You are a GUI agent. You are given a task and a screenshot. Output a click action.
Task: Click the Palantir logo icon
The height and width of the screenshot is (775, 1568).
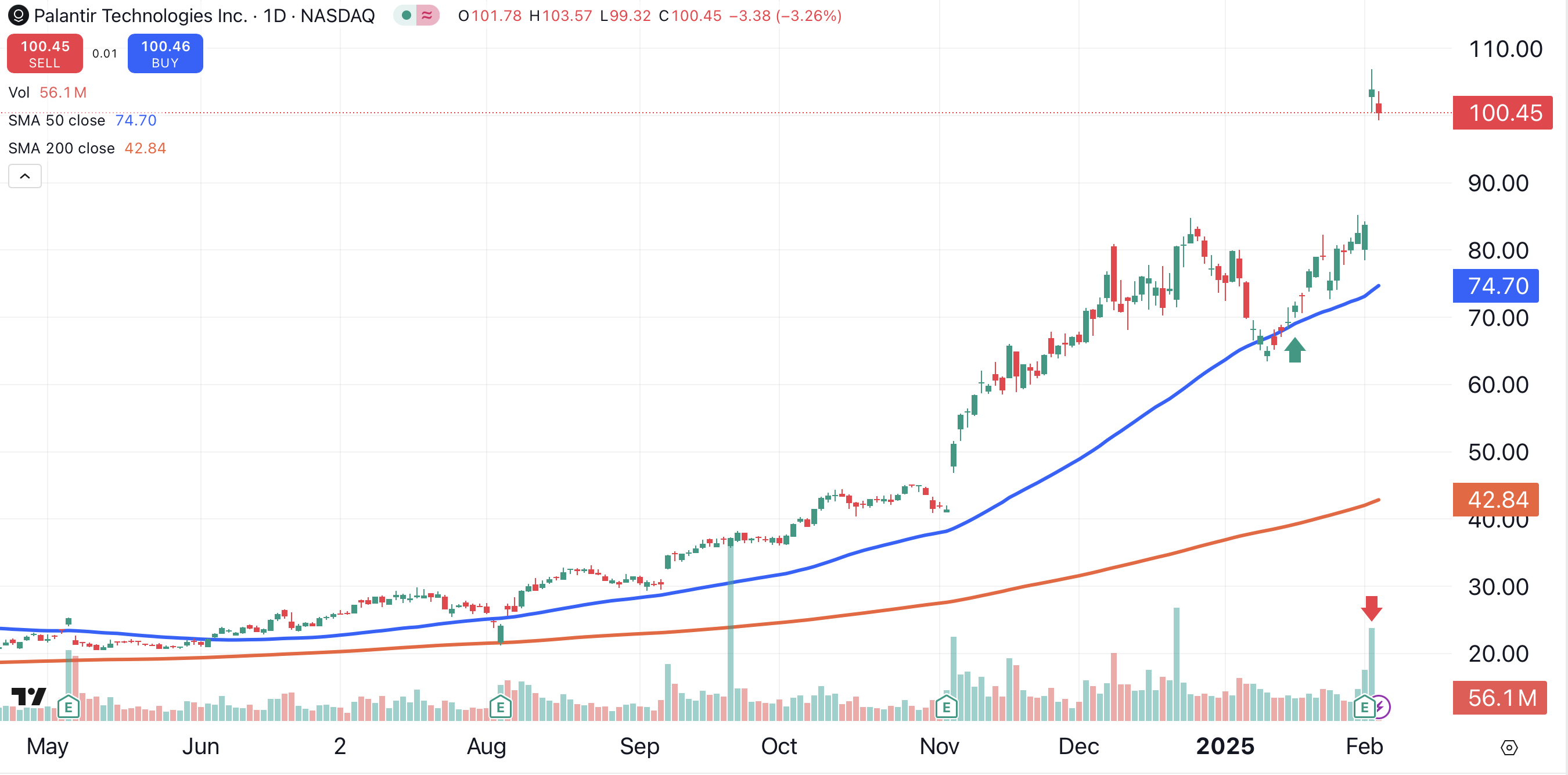(17, 15)
